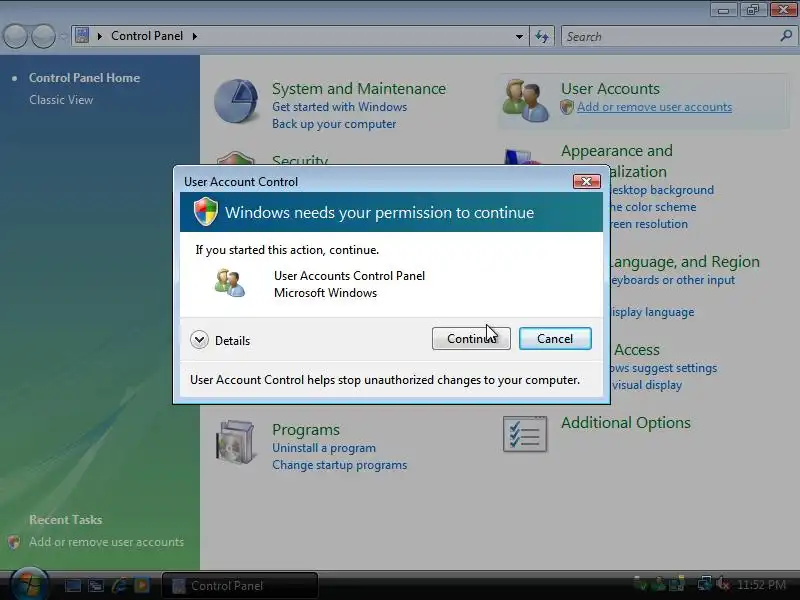Open the Programs category heading
This screenshot has width=800, height=600.
pyautogui.click(x=306, y=430)
